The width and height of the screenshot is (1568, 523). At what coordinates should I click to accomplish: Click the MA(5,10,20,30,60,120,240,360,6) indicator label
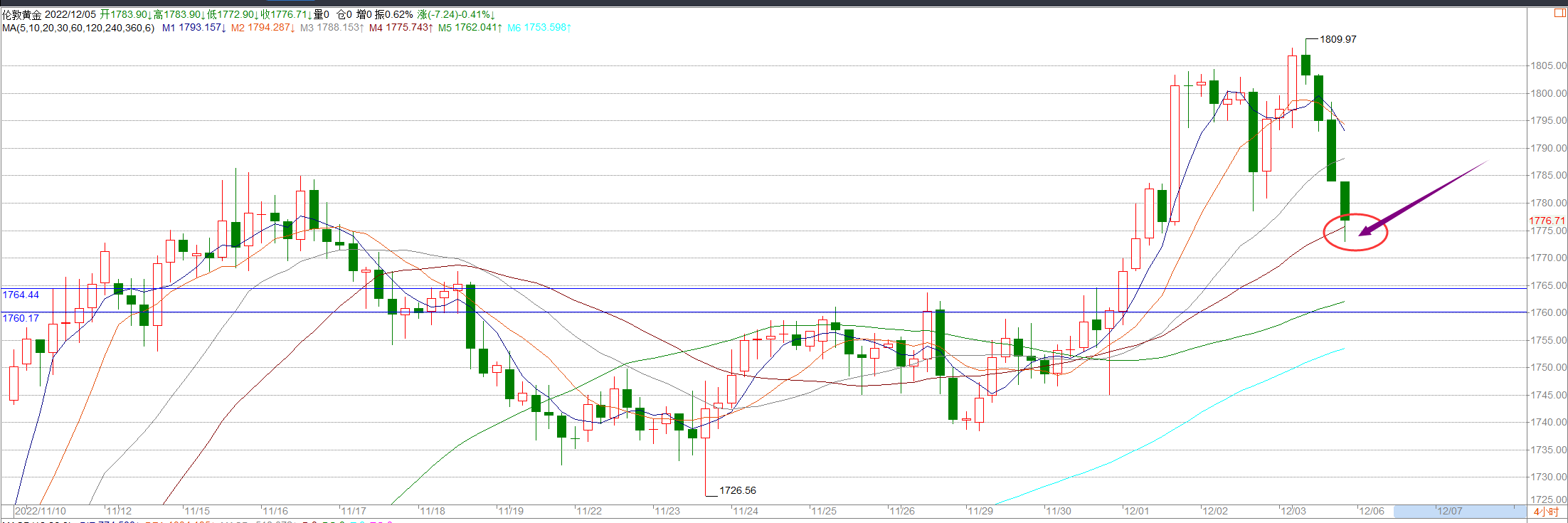tap(78, 28)
